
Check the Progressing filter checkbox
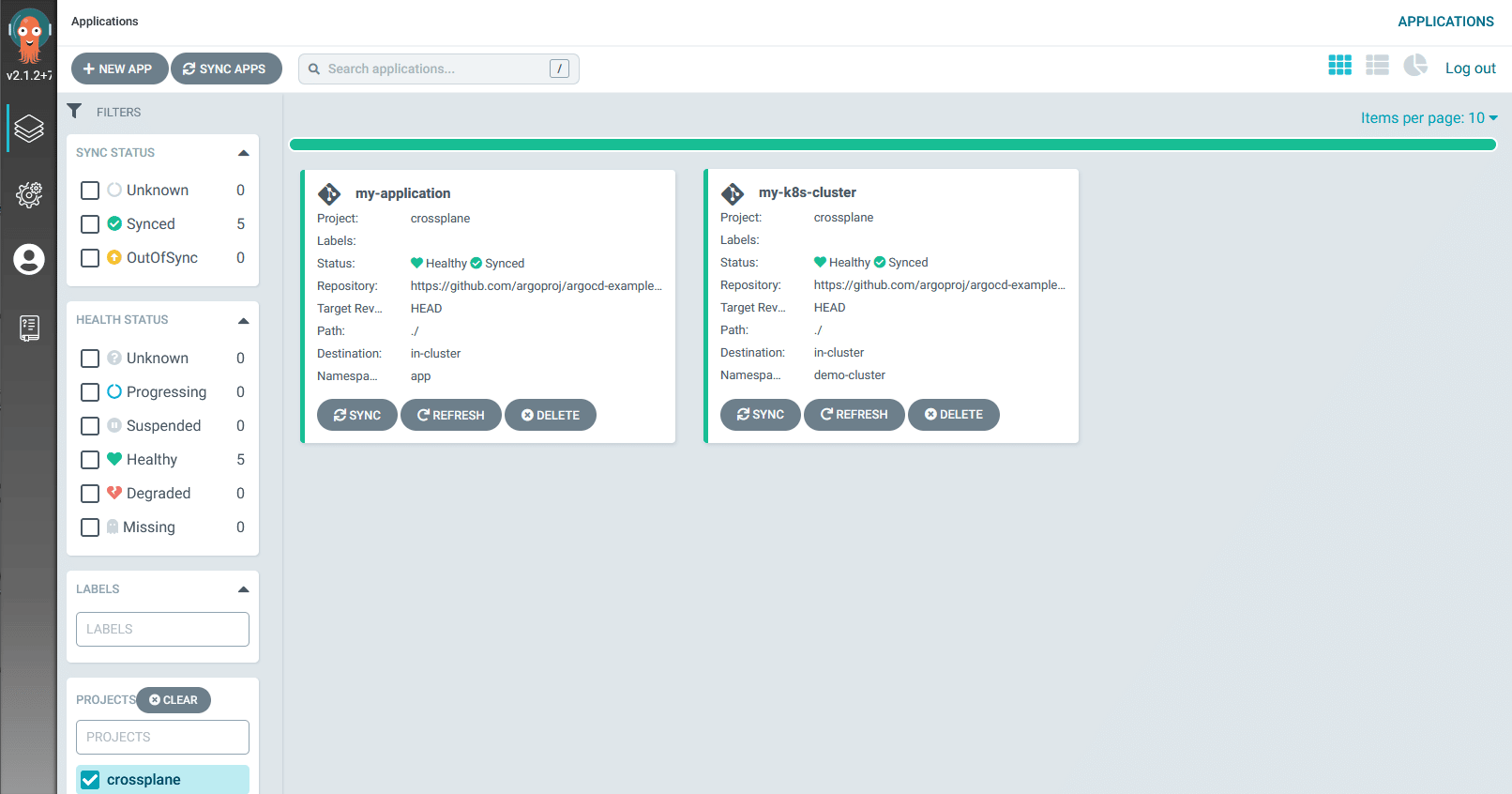[90, 392]
